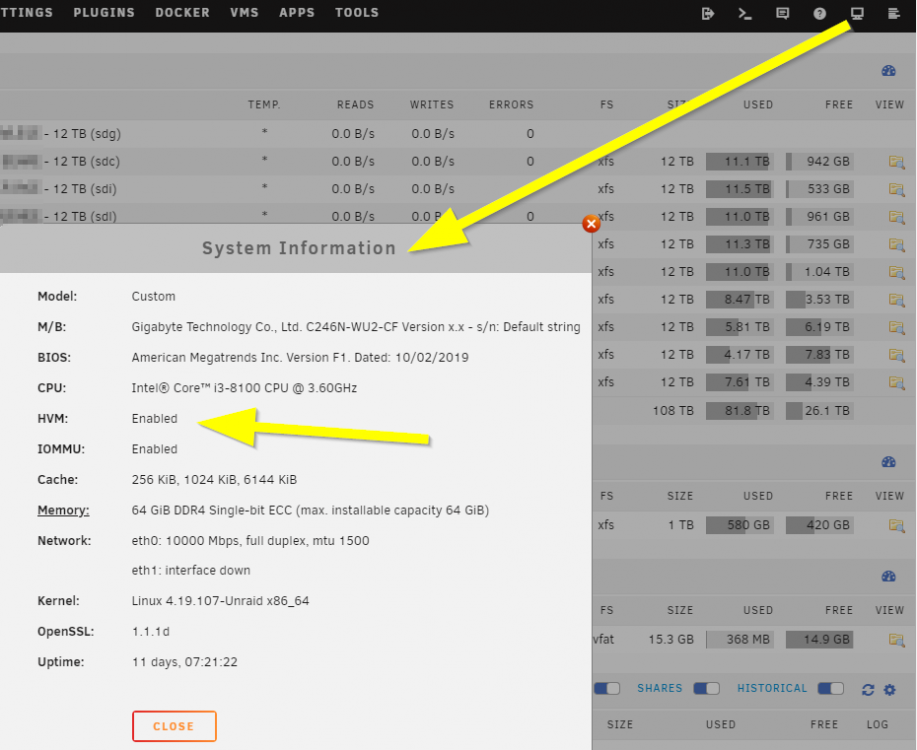The width and height of the screenshot is (917, 750).
Task: Click the 'eth1: interface down' network line
Action: click(191, 570)
